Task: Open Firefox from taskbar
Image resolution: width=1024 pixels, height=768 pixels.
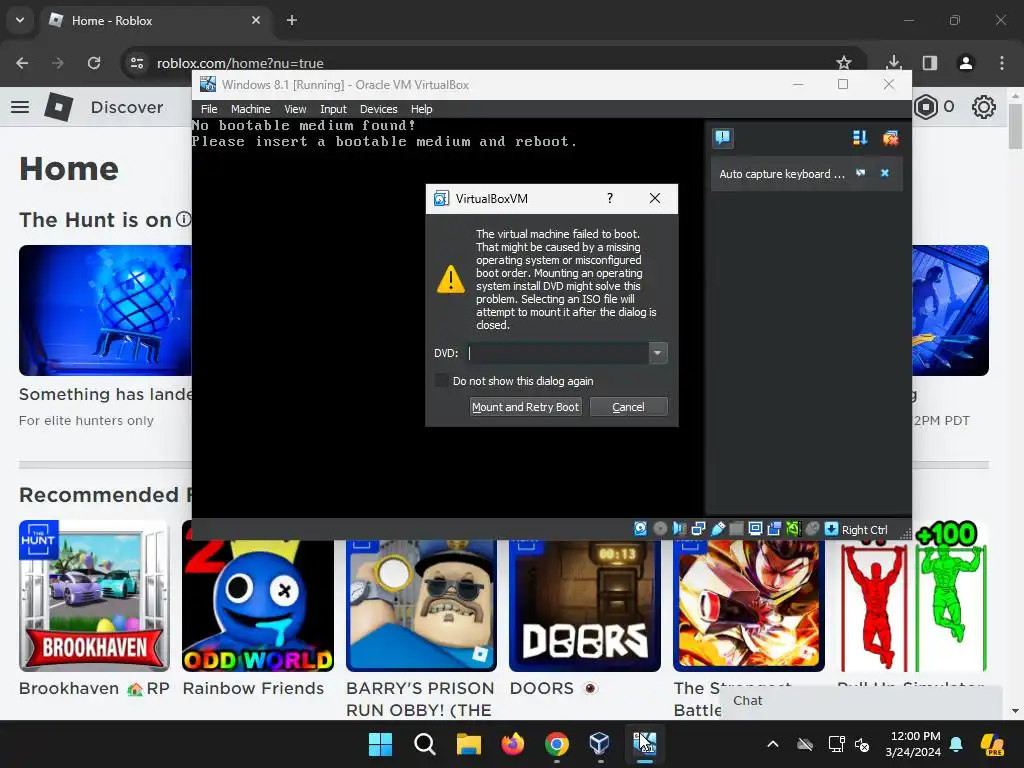Action: [x=513, y=744]
